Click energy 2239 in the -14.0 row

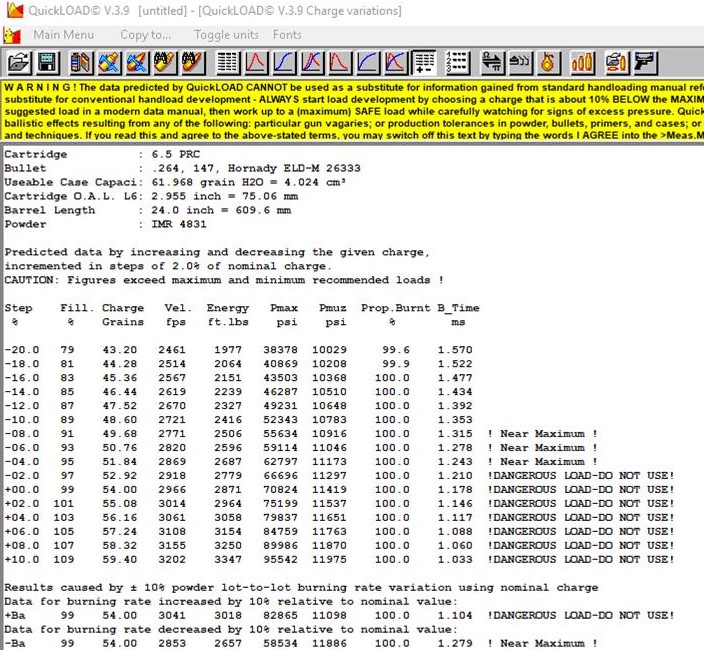228,391
